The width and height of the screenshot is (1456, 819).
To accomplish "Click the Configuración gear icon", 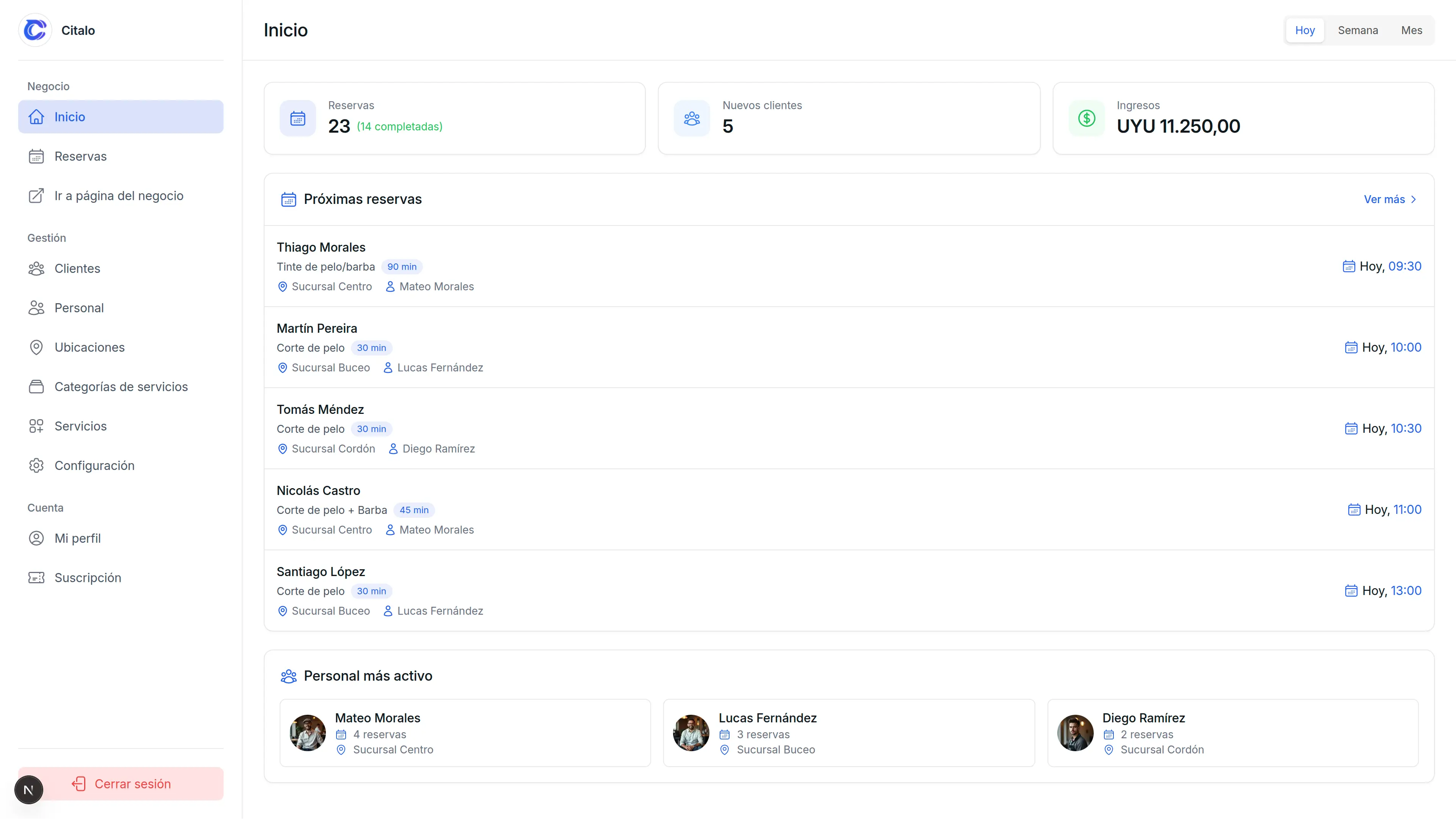I will (x=36, y=466).
